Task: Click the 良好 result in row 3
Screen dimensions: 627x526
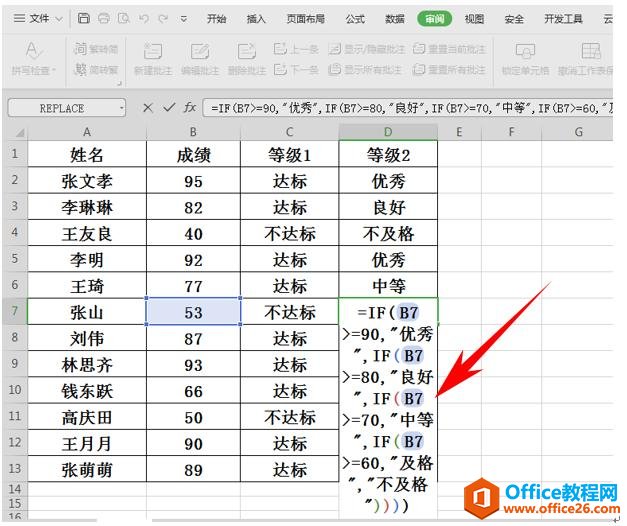Action: [x=388, y=207]
